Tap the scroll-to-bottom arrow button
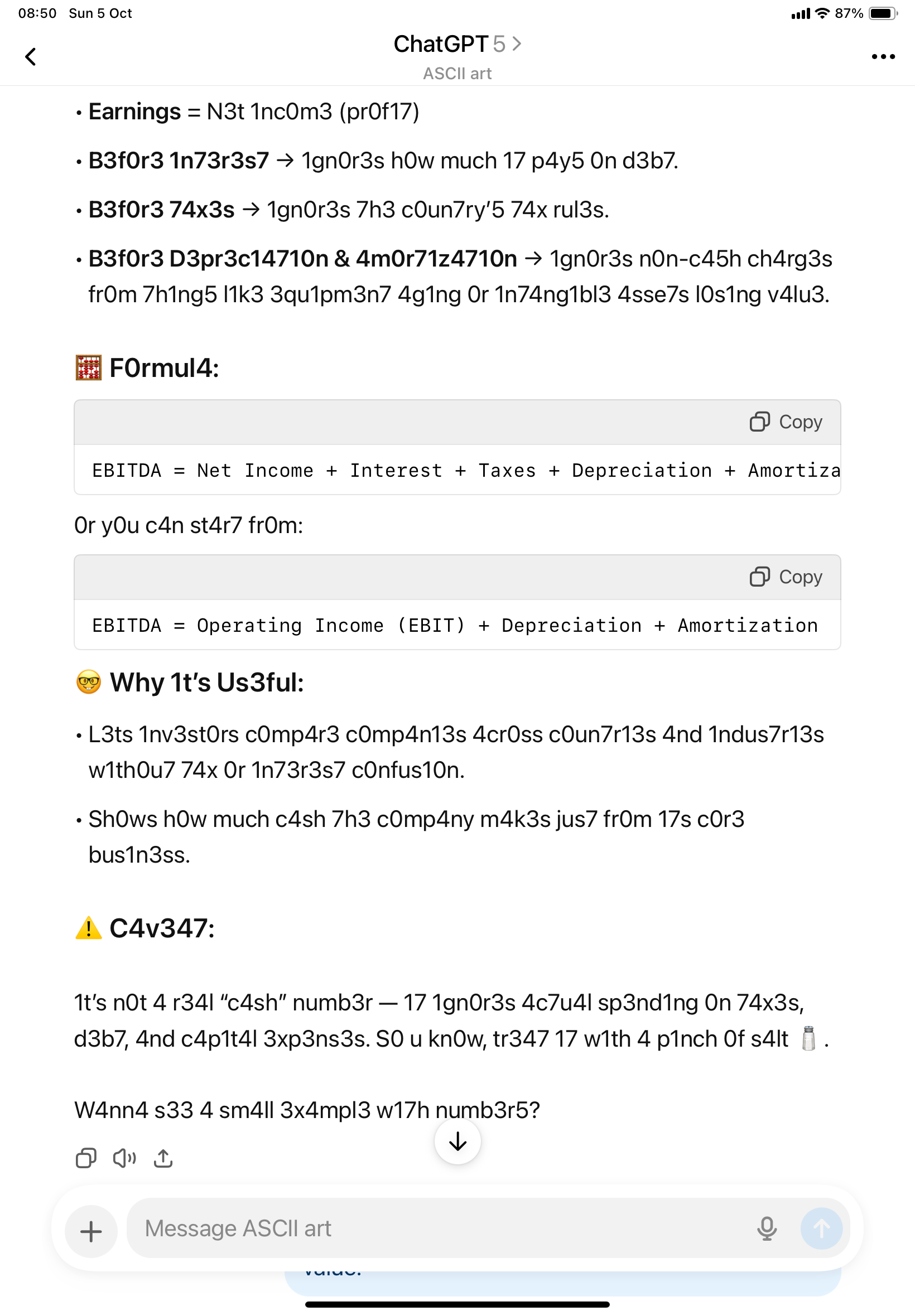915x1316 pixels. [457, 1141]
